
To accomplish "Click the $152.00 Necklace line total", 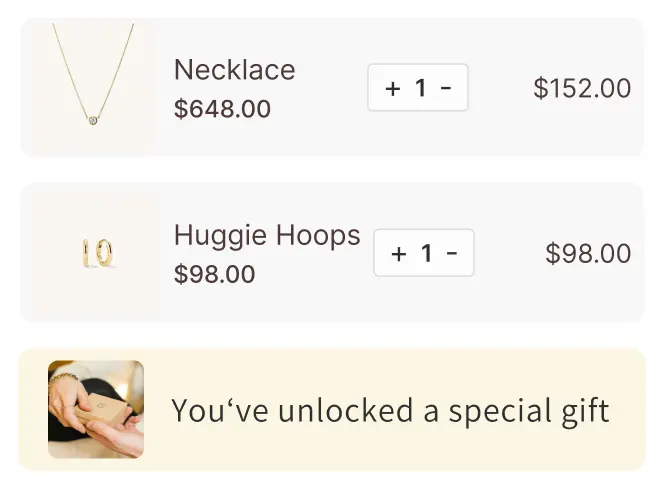I will click(x=582, y=88).
